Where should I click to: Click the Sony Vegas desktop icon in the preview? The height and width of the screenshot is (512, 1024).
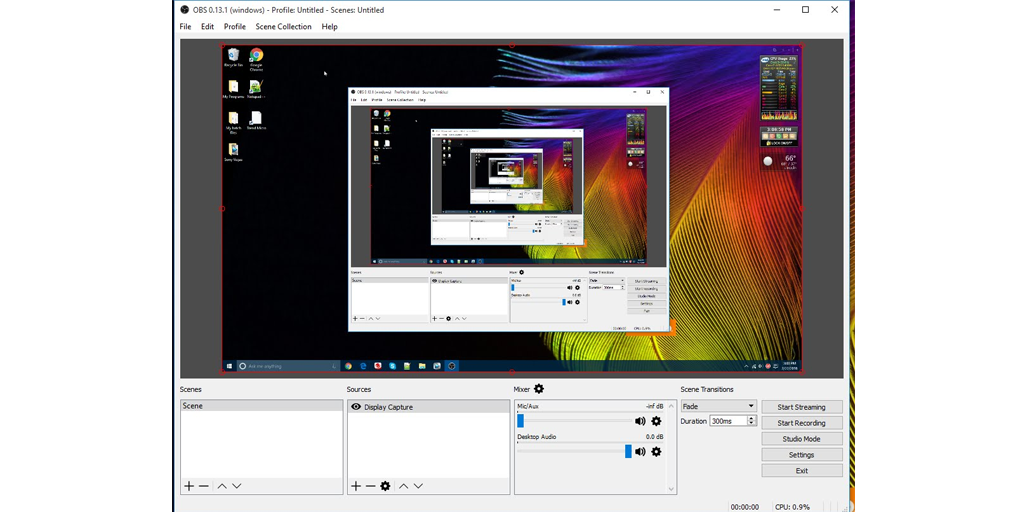tap(233, 152)
